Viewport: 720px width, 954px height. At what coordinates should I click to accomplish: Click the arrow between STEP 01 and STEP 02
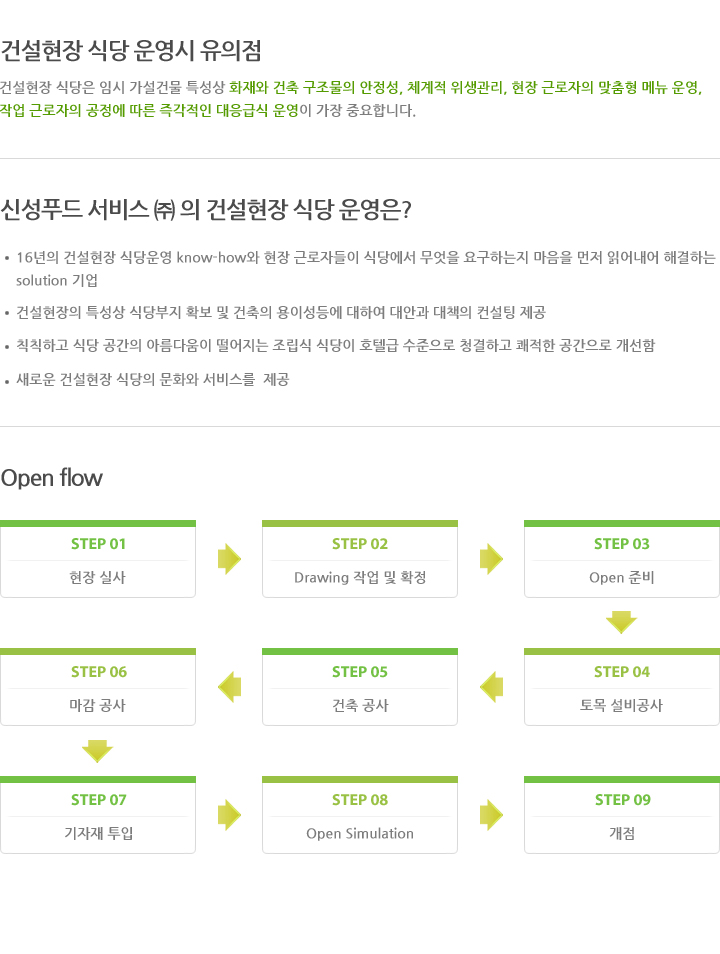(229, 559)
